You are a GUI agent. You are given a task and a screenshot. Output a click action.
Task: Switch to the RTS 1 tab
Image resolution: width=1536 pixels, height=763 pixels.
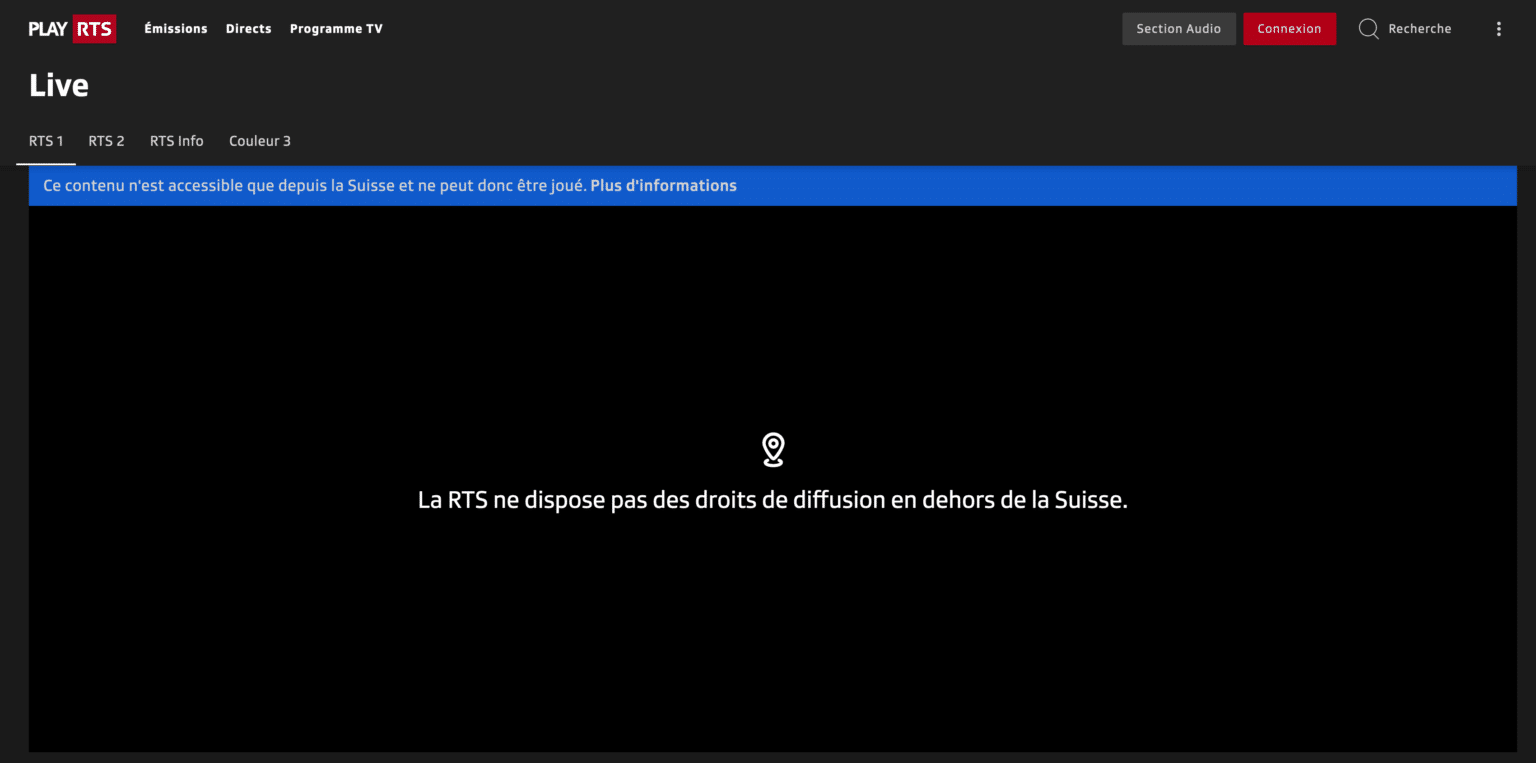click(x=46, y=141)
